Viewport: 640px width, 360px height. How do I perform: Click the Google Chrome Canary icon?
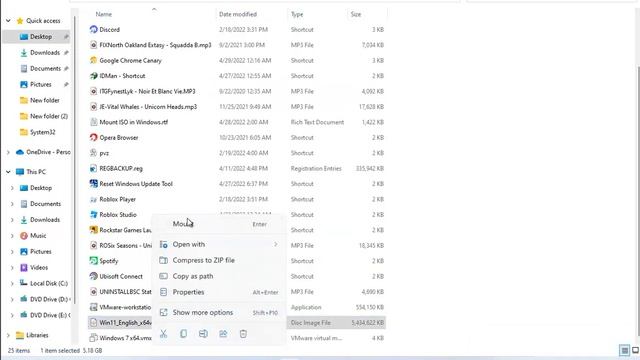[93, 60]
